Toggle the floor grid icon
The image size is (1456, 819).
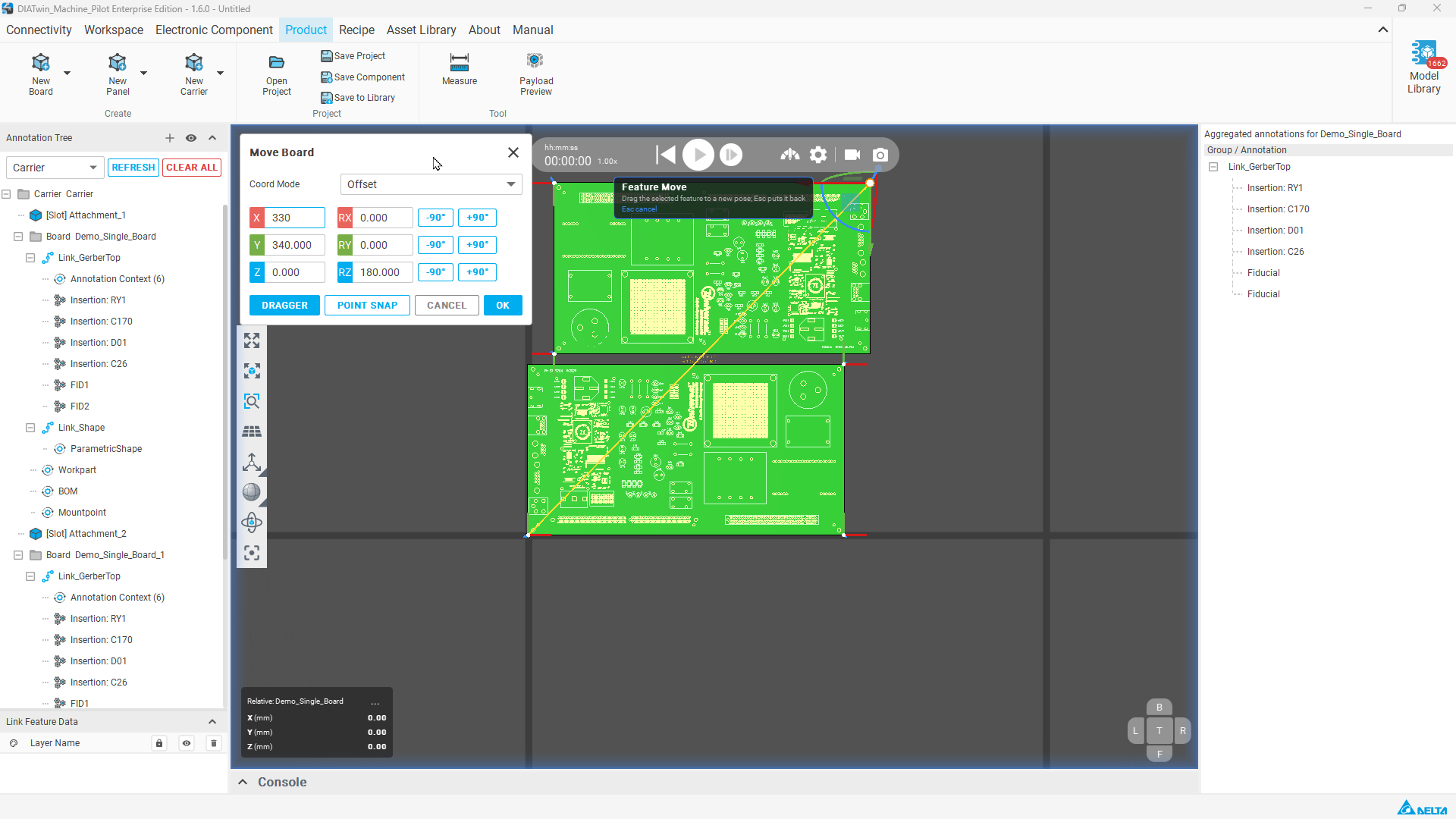click(252, 431)
